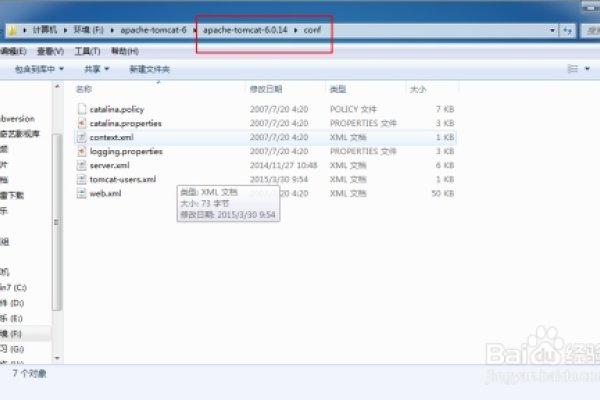Select the (G:) drive in sidebar
The image size is (600, 400).
point(12,349)
